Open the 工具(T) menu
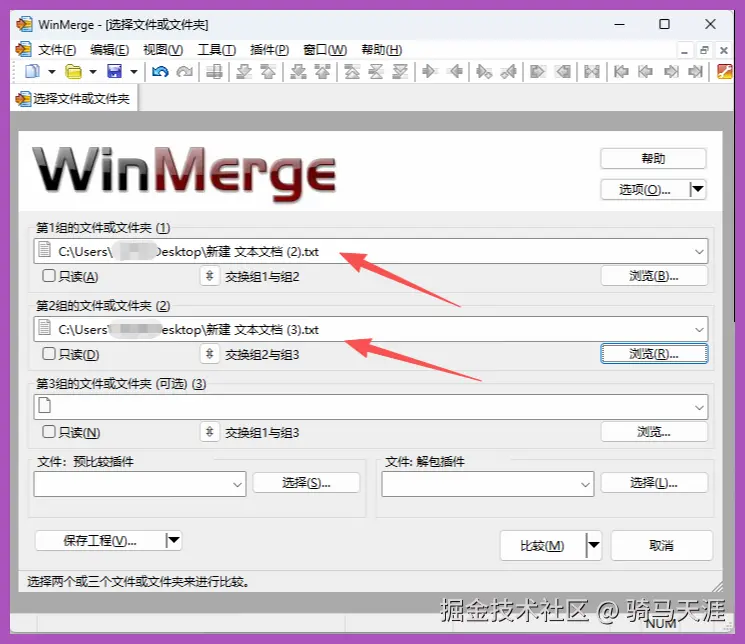745x644 pixels. click(x=217, y=50)
